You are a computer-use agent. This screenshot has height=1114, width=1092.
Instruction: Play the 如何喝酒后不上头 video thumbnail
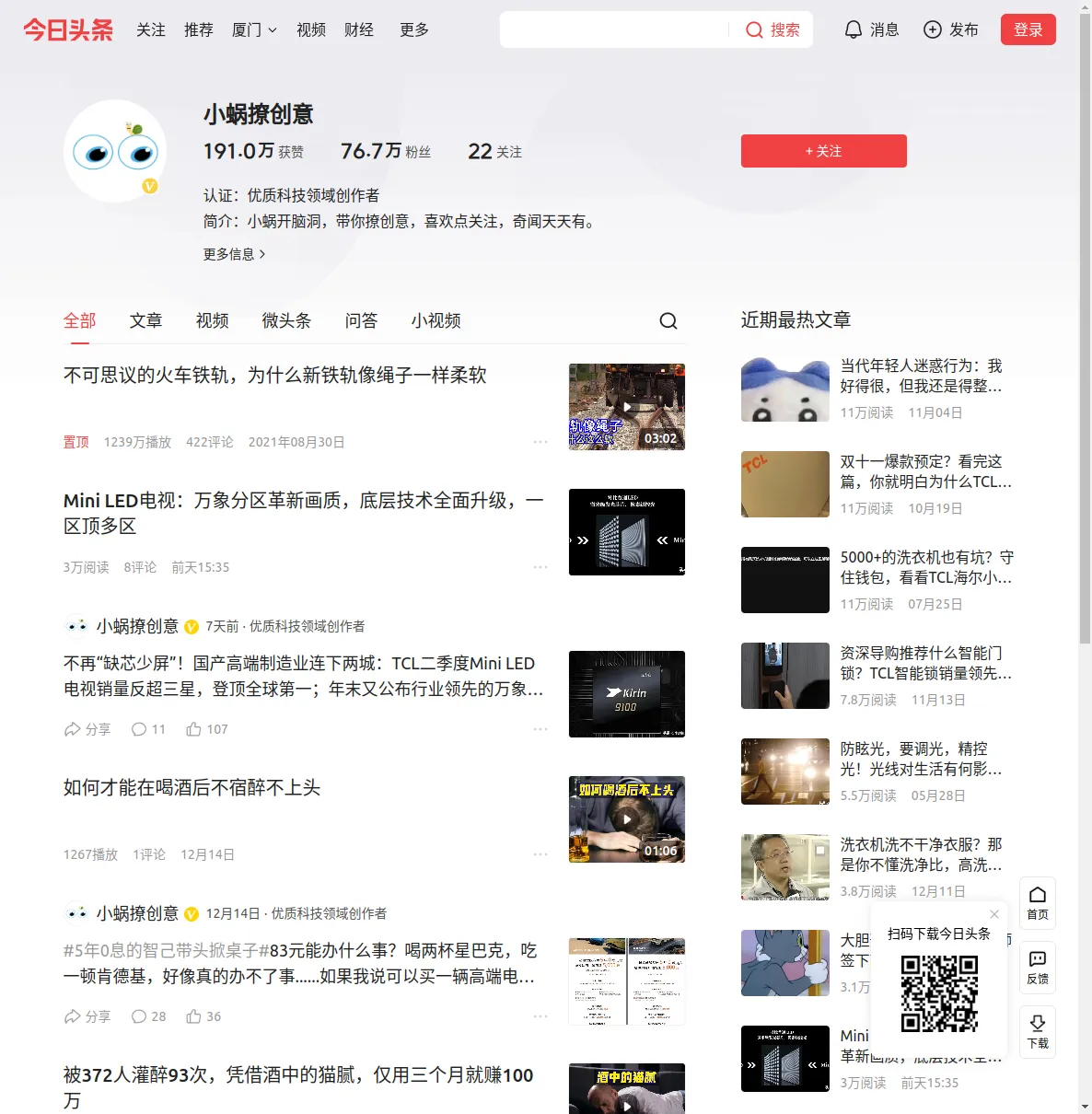pyautogui.click(x=627, y=819)
